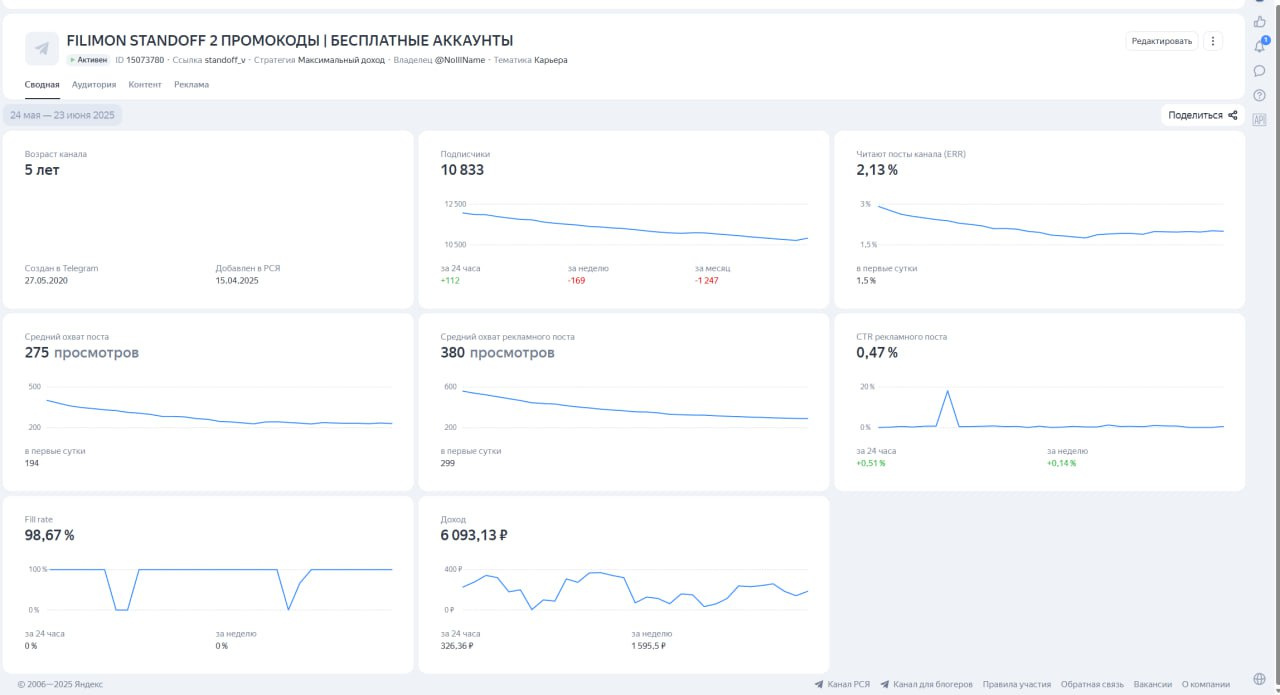
Task: Open the three-dot more options menu
Action: [x=1213, y=41]
